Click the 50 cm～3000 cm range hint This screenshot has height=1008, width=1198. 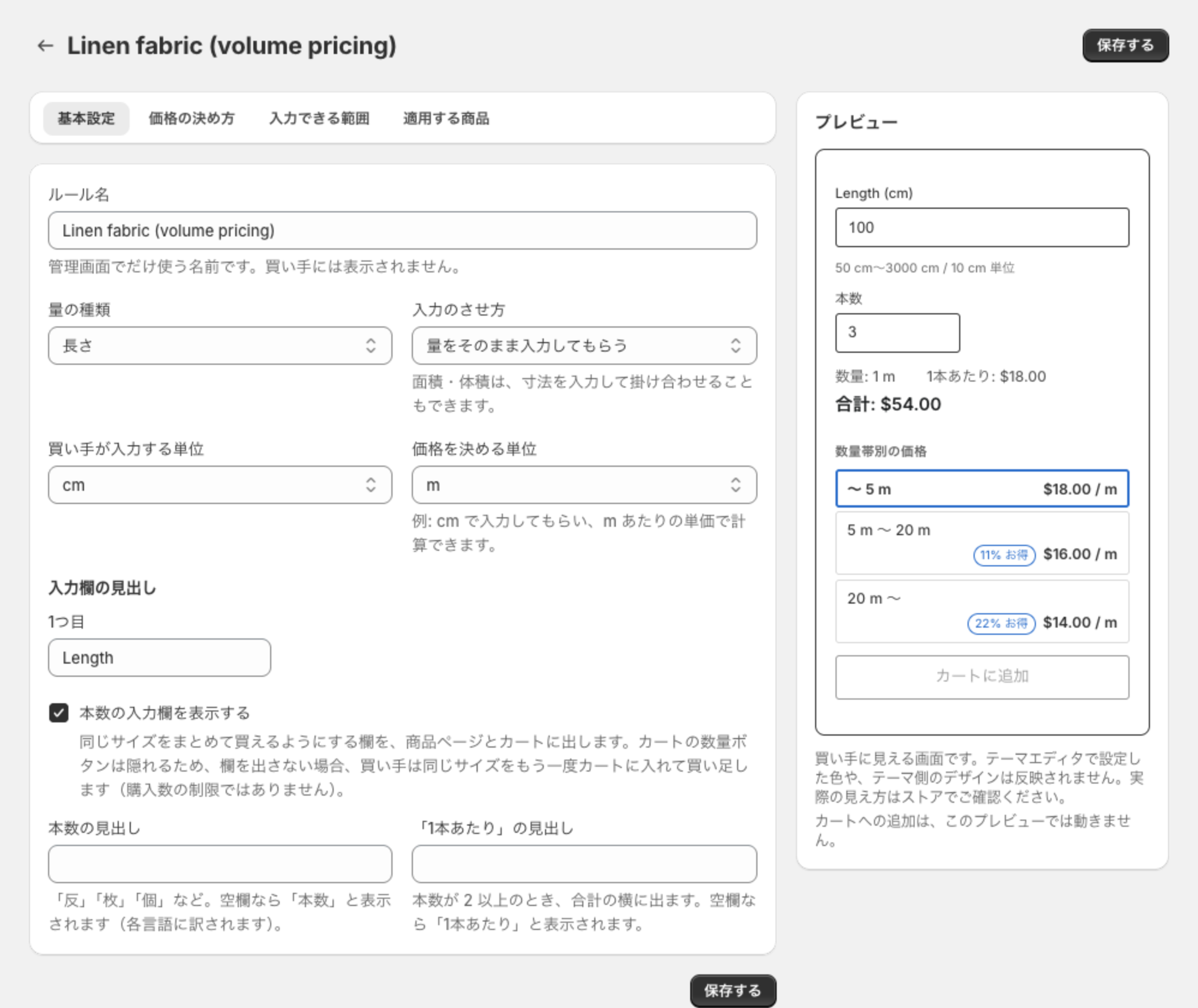[925, 268]
